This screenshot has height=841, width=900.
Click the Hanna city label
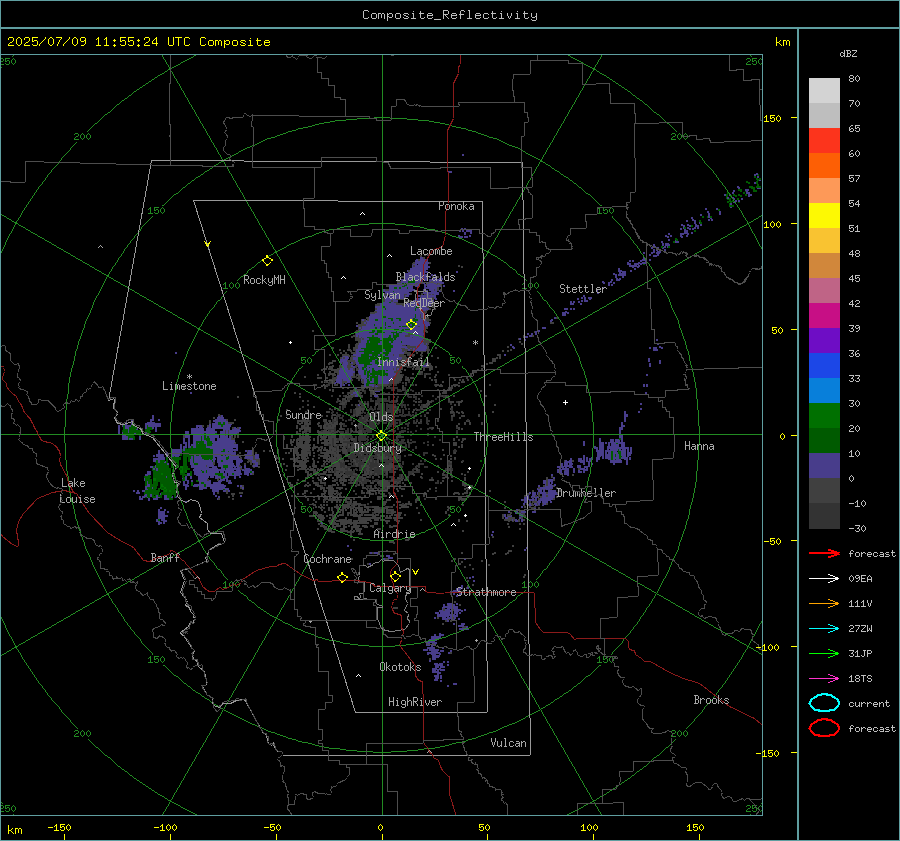pos(699,446)
